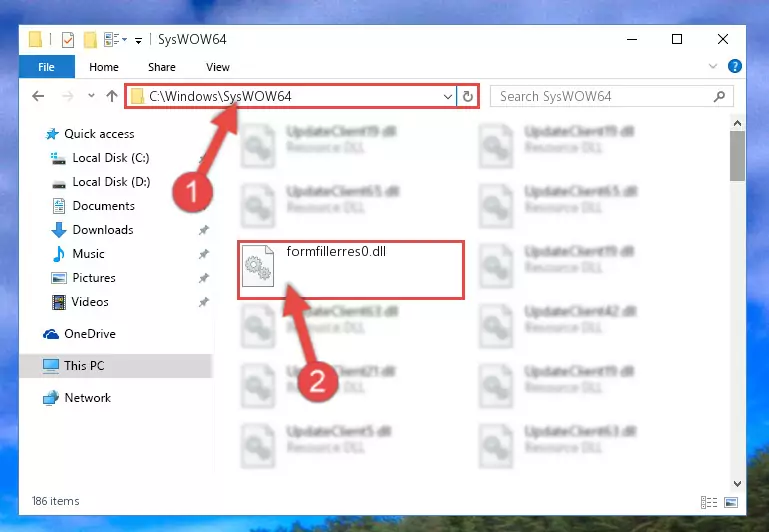
Task: Click the scroll down arrow of file list
Action: (x=737, y=483)
